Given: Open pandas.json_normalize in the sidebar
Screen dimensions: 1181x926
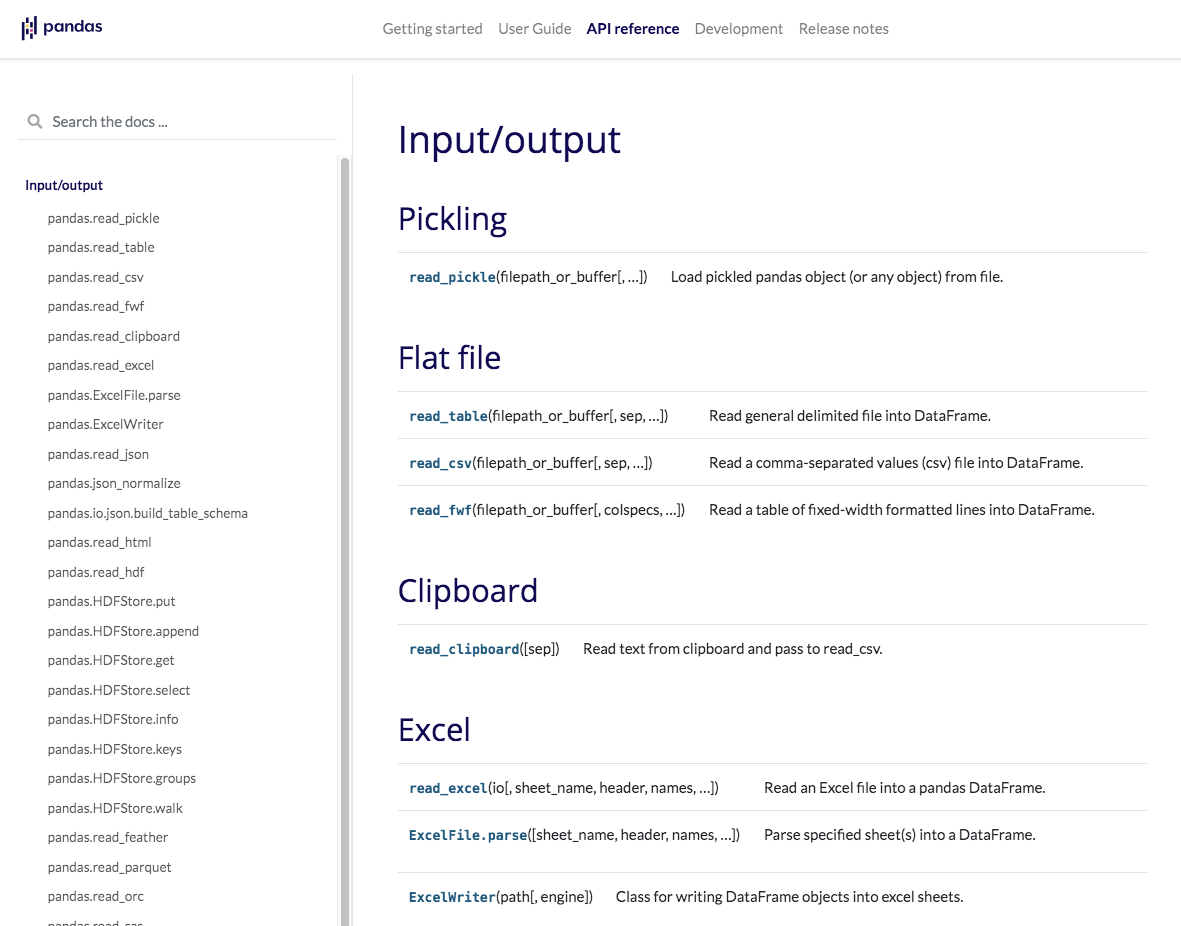Looking at the screenshot, I should (x=114, y=484).
